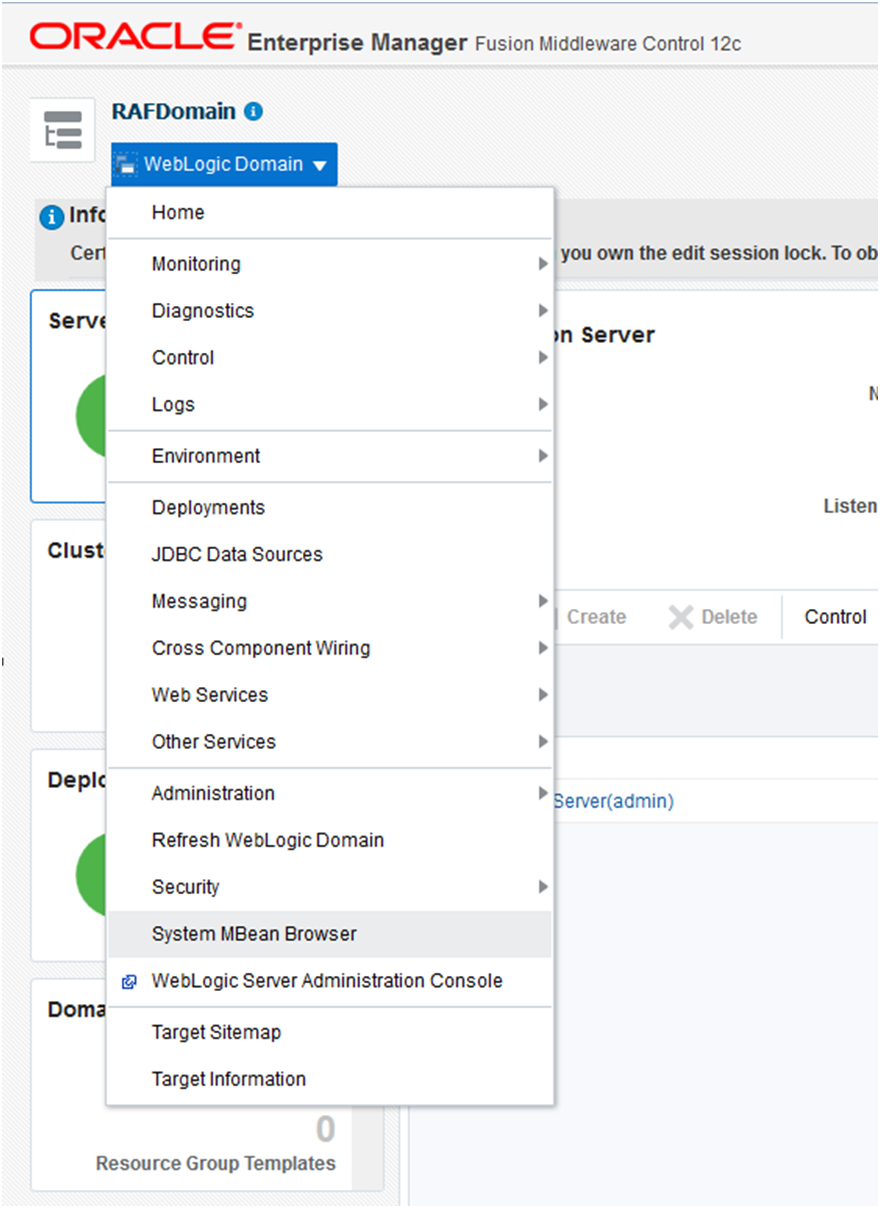Open the Logs menu item
The width and height of the screenshot is (880, 1208).
pyautogui.click(x=330, y=405)
